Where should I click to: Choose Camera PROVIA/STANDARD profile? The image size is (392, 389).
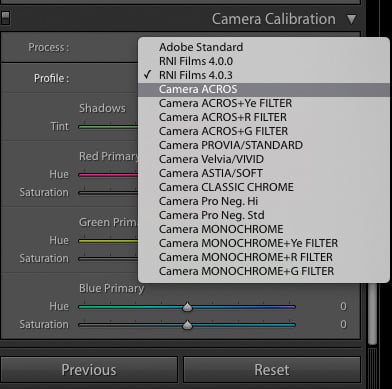(264, 145)
